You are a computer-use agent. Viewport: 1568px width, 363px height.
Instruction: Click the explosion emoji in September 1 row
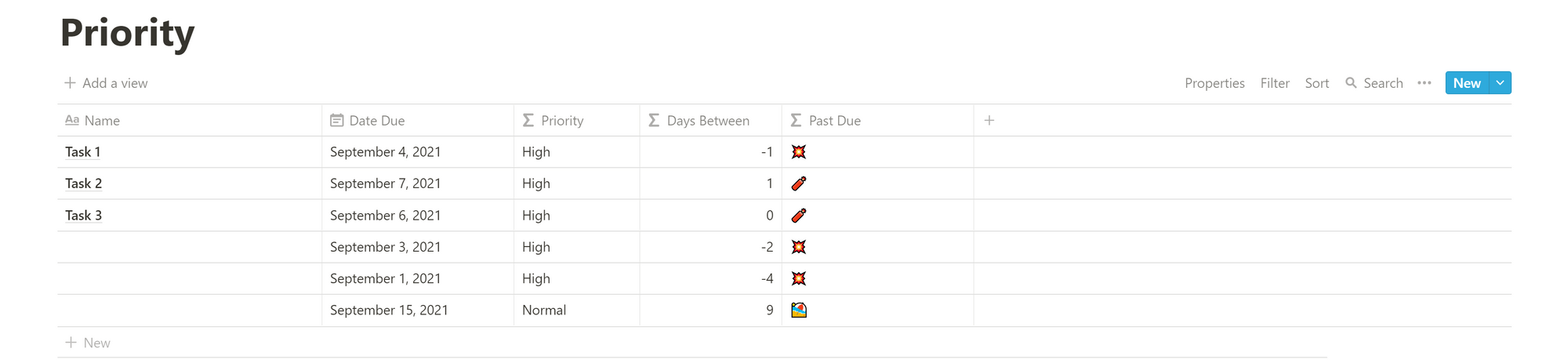[799, 278]
